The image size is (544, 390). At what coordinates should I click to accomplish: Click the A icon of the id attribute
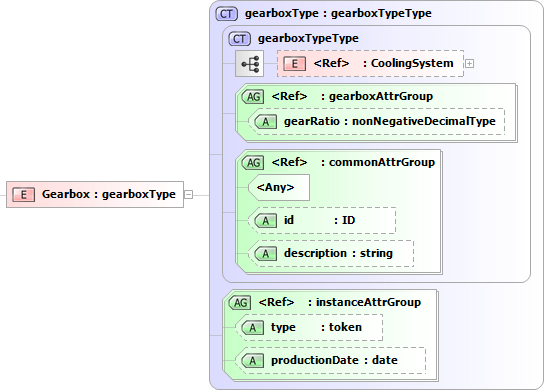point(266,221)
